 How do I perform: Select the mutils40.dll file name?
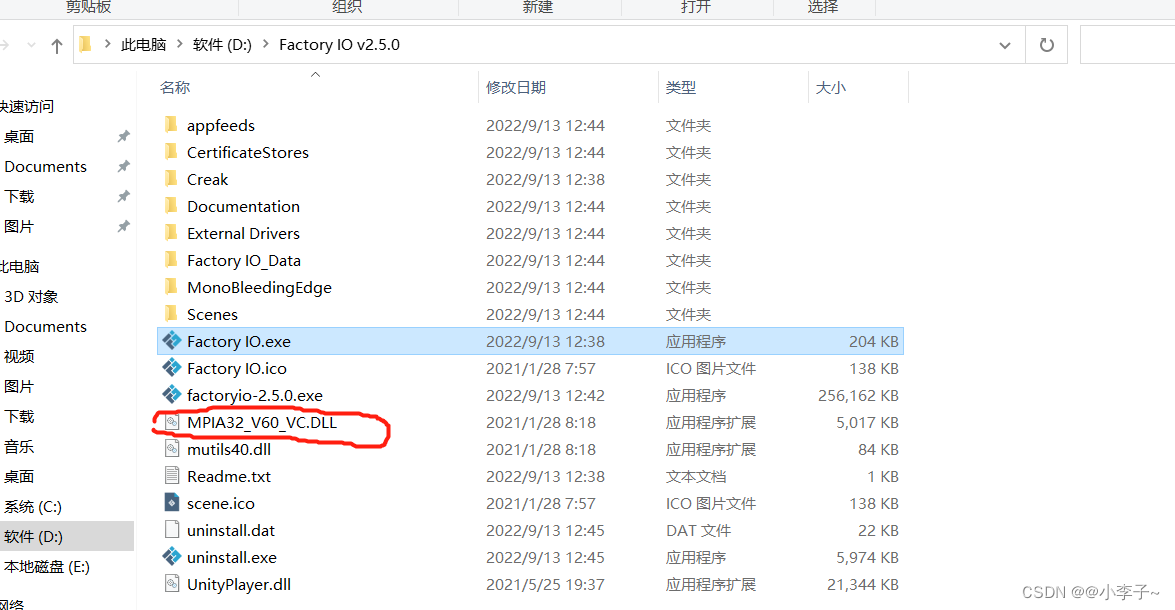click(229, 450)
